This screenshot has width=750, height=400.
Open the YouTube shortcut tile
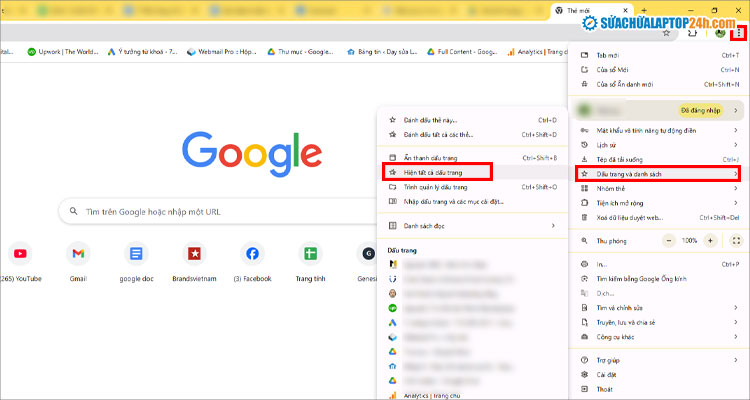[x=20, y=254]
